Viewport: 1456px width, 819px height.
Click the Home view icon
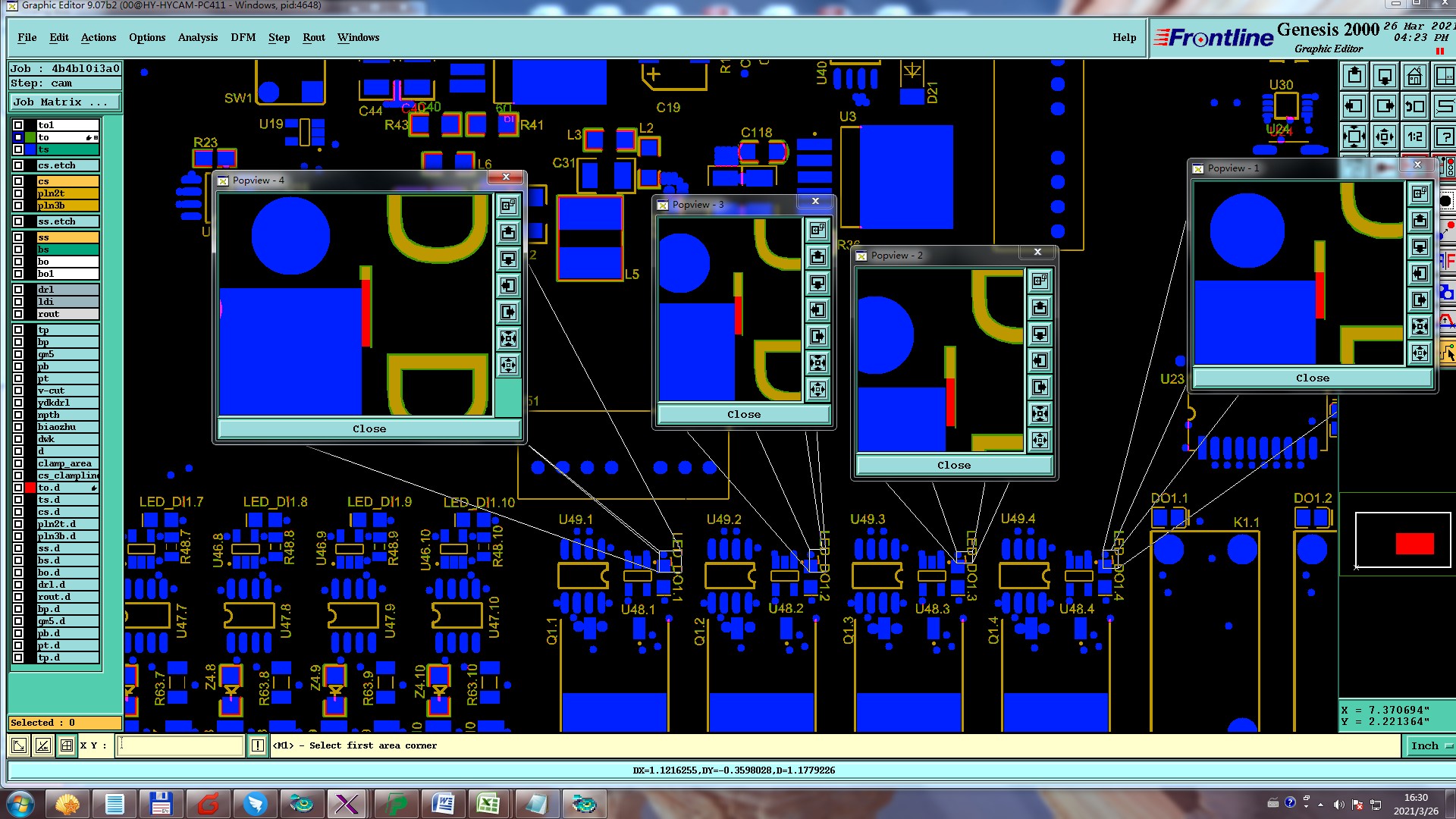tap(1415, 77)
